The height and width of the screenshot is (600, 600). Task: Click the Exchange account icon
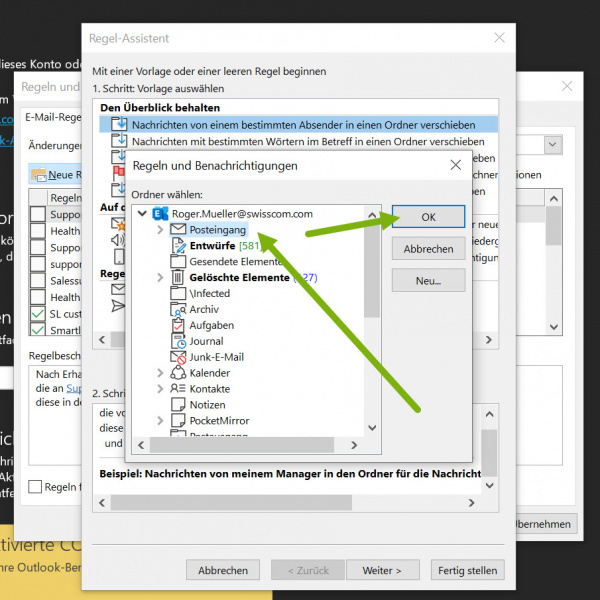coord(160,214)
